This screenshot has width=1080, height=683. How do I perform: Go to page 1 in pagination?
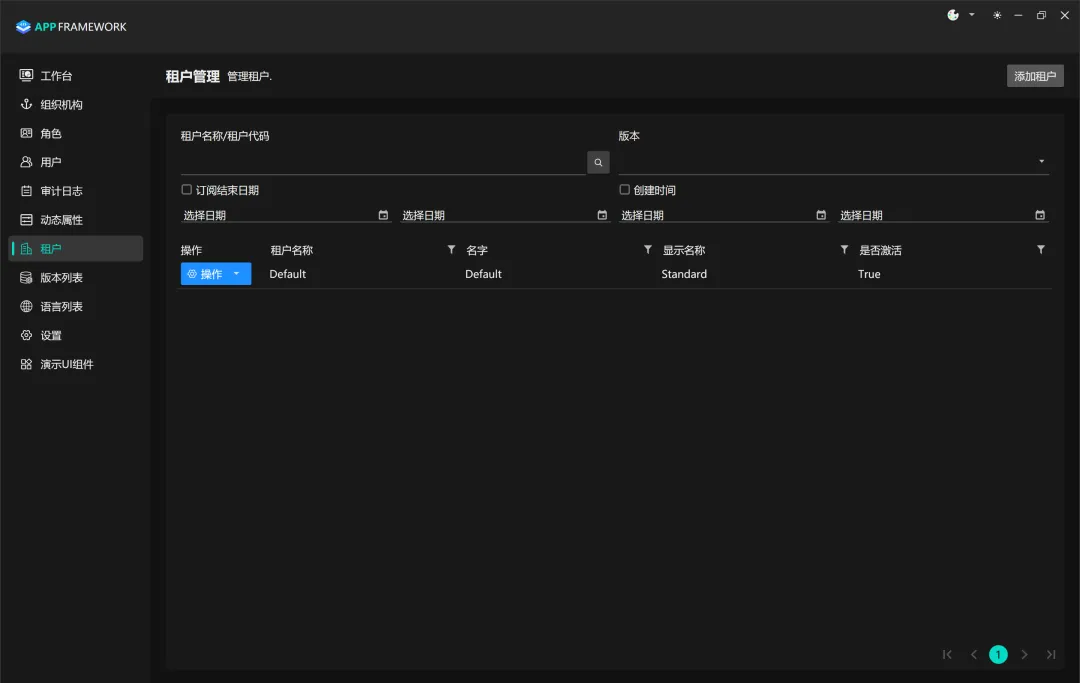[x=998, y=654]
